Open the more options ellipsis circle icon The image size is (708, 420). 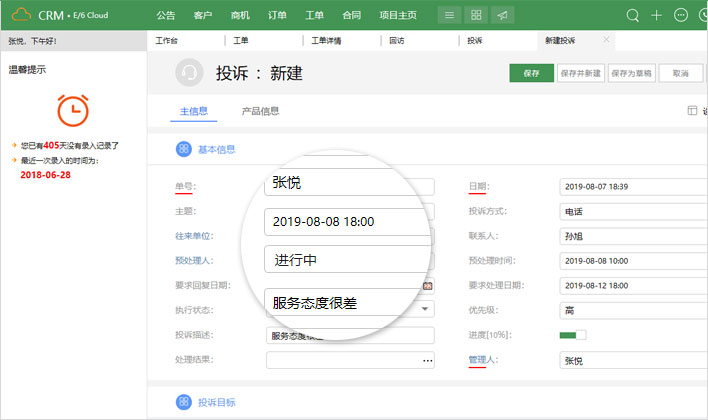pos(682,15)
